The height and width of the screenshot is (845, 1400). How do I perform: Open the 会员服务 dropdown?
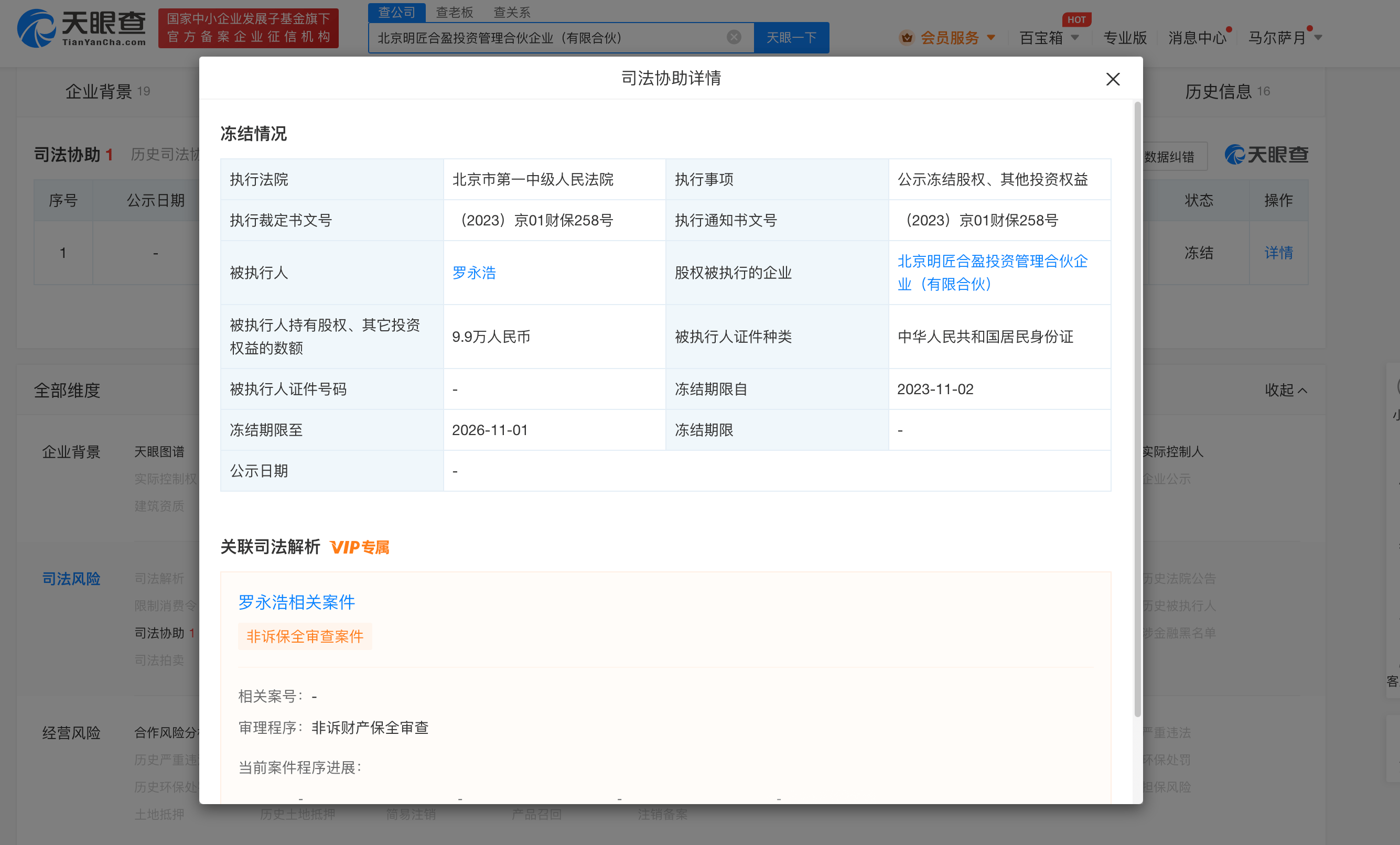pos(991,38)
